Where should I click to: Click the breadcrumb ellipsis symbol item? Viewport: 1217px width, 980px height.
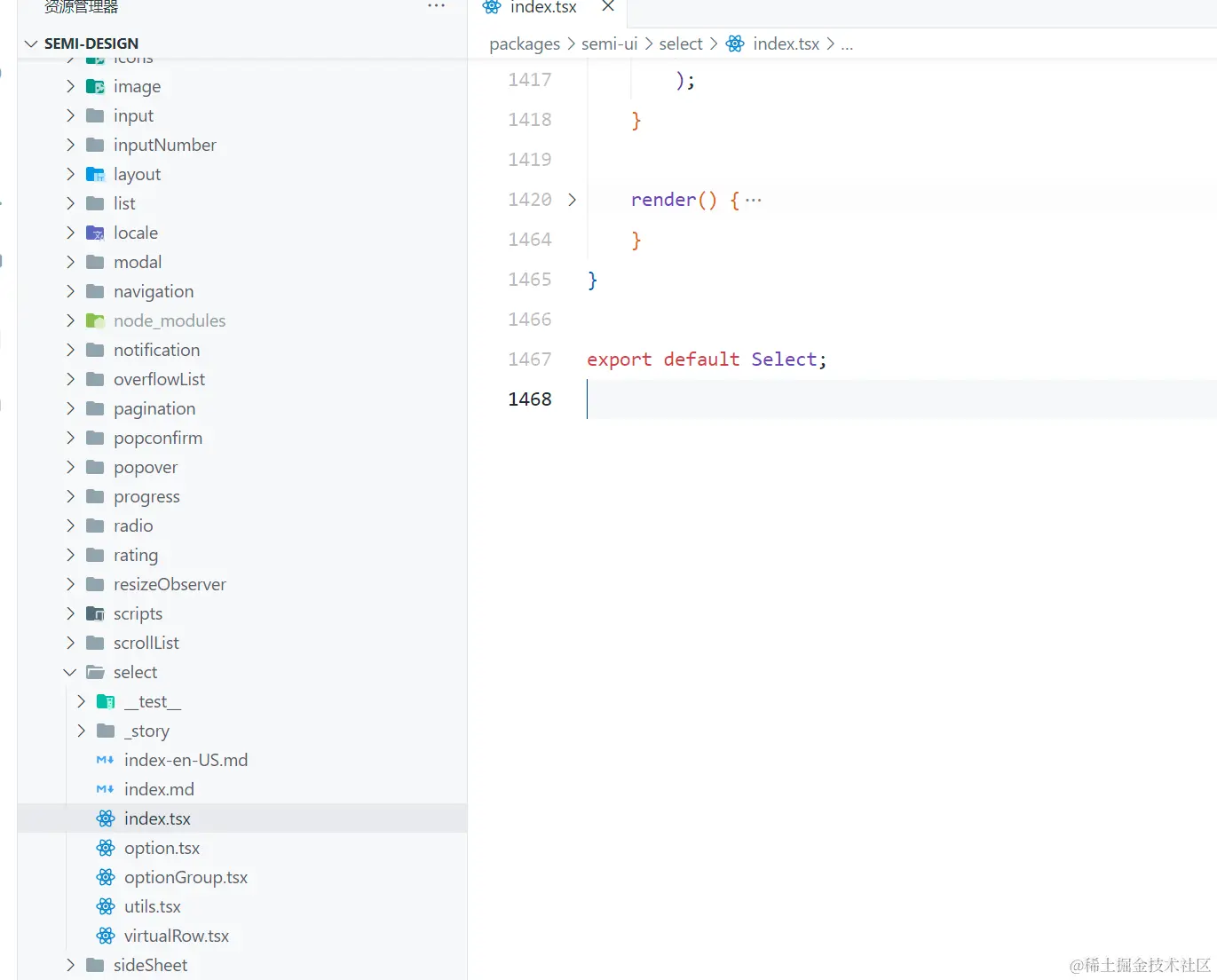847,44
